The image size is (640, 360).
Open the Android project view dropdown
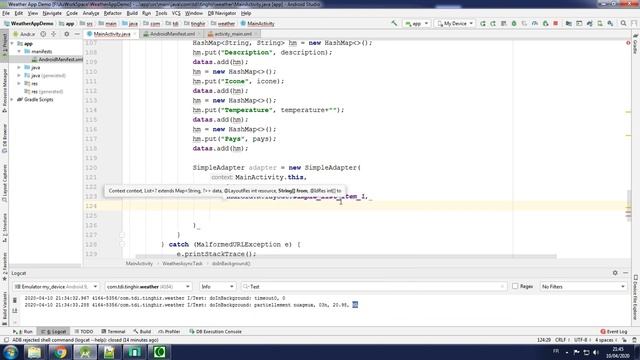point(24,34)
